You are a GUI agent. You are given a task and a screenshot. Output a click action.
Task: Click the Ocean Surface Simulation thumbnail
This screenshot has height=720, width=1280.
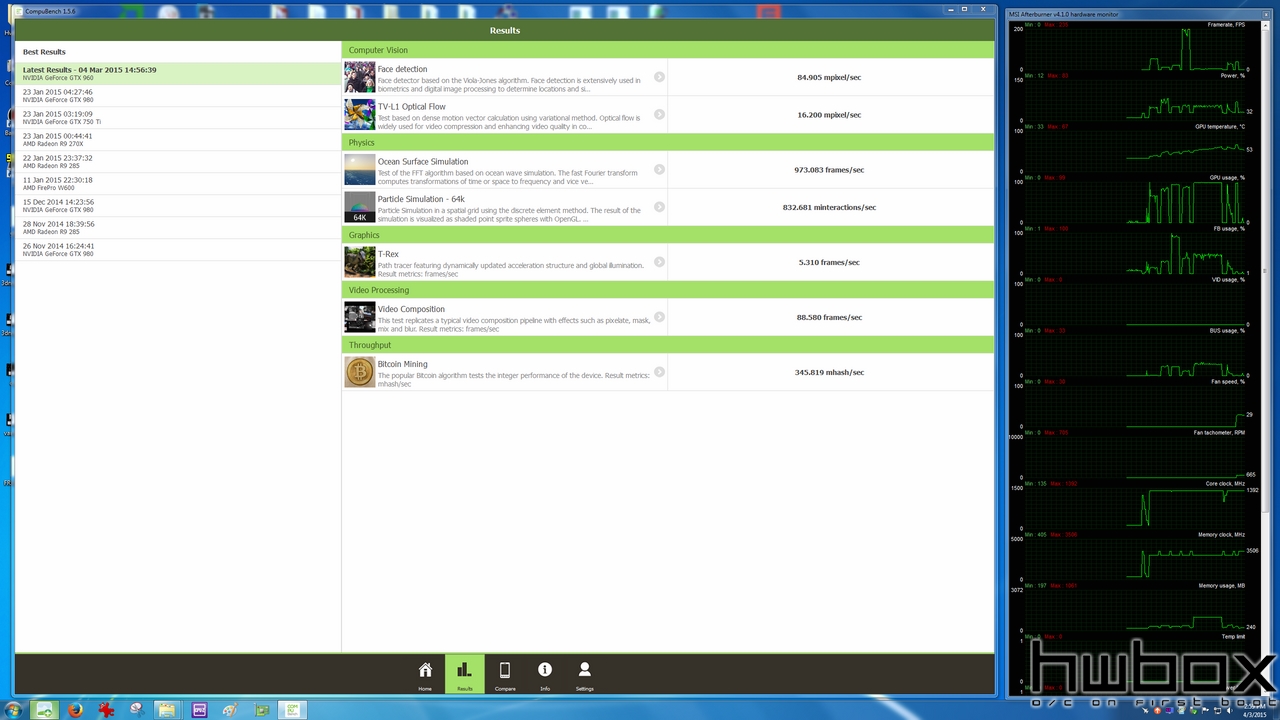(x=360, y=169)
